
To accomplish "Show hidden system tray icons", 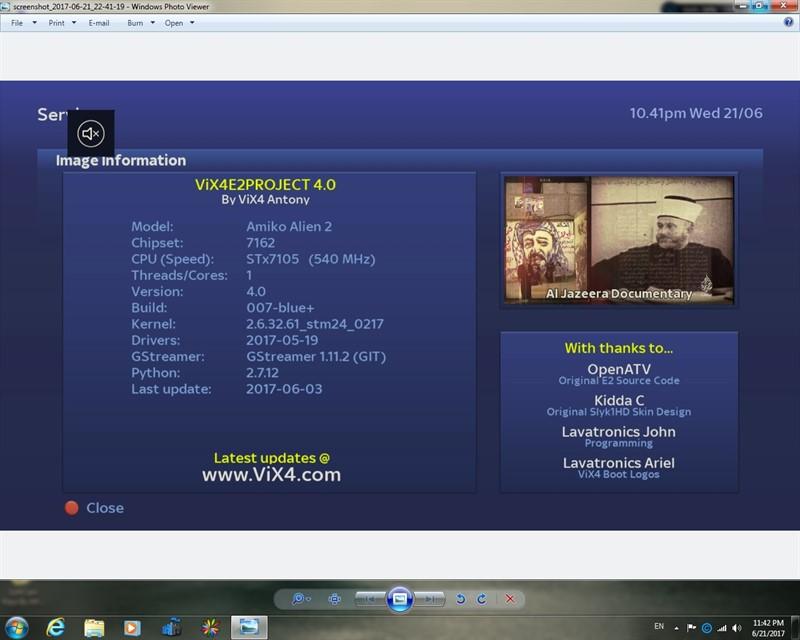I will [677, 628].
